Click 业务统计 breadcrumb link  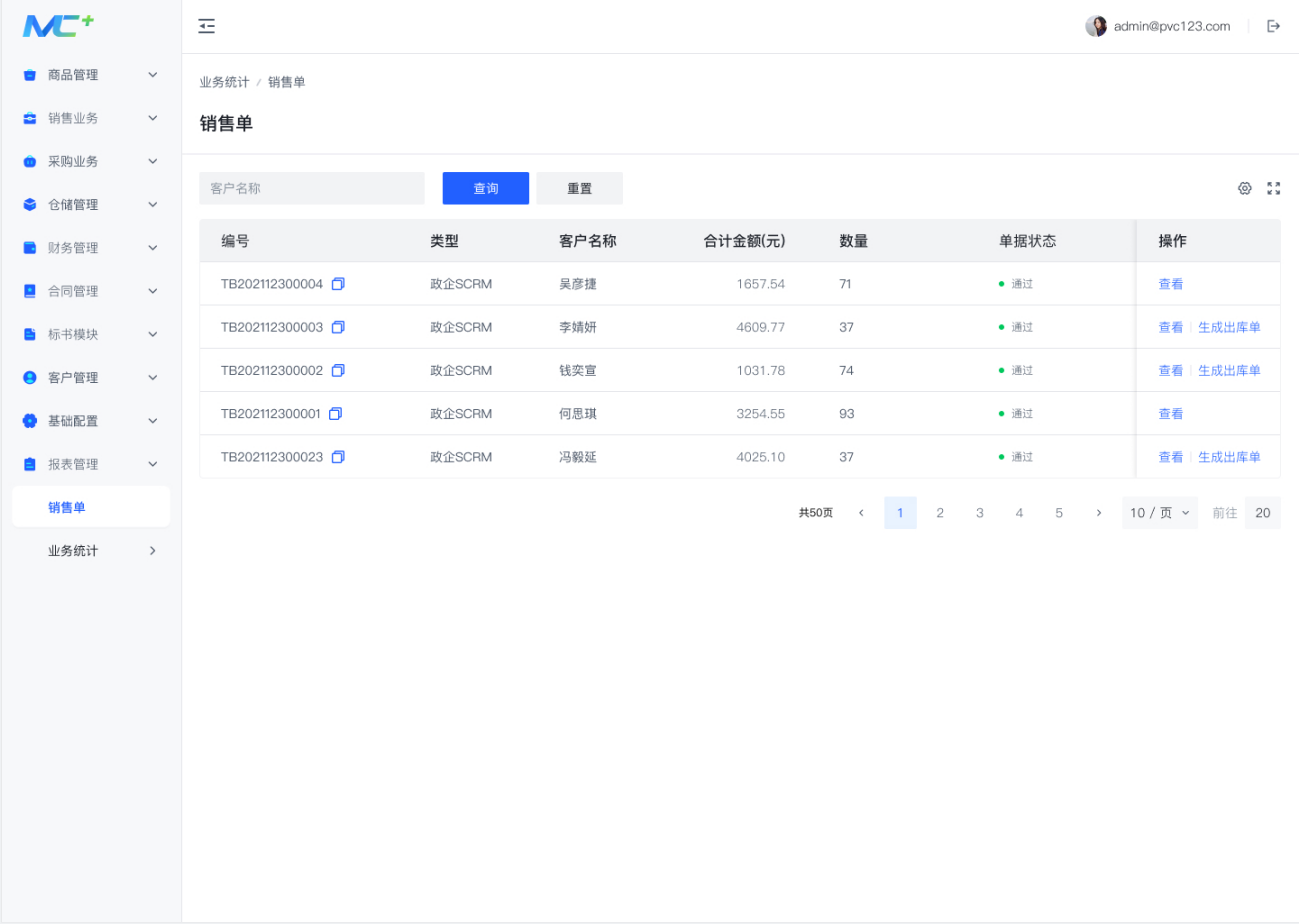coord(224,82)
